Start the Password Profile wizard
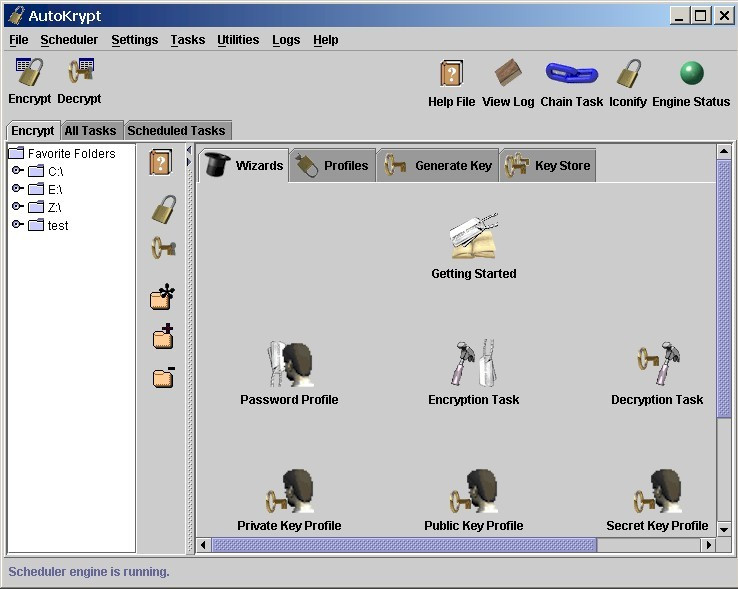Screen dimensions: 738x589 pos(289,373)
